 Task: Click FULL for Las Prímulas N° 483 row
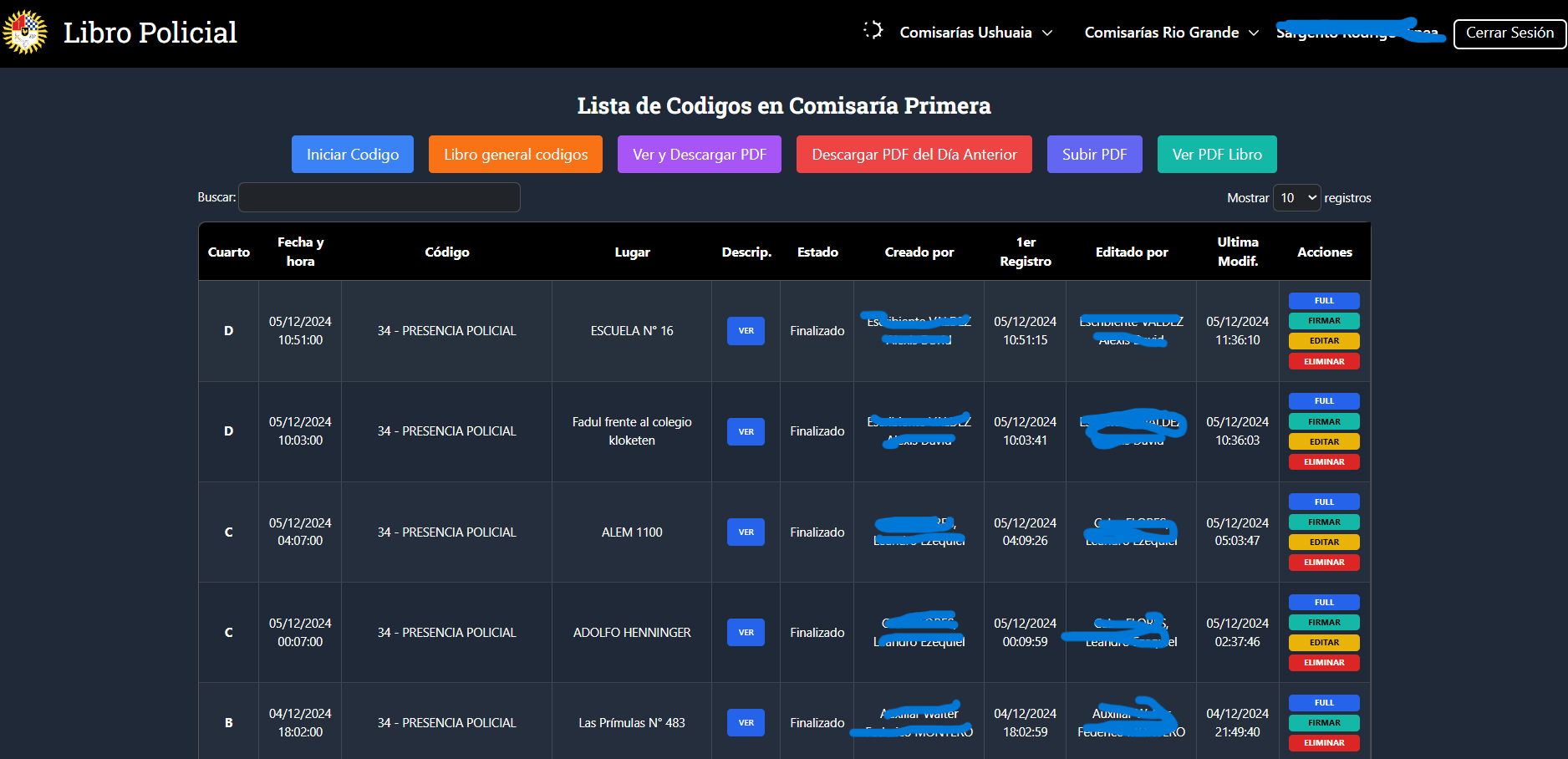tap(1324, 703)
